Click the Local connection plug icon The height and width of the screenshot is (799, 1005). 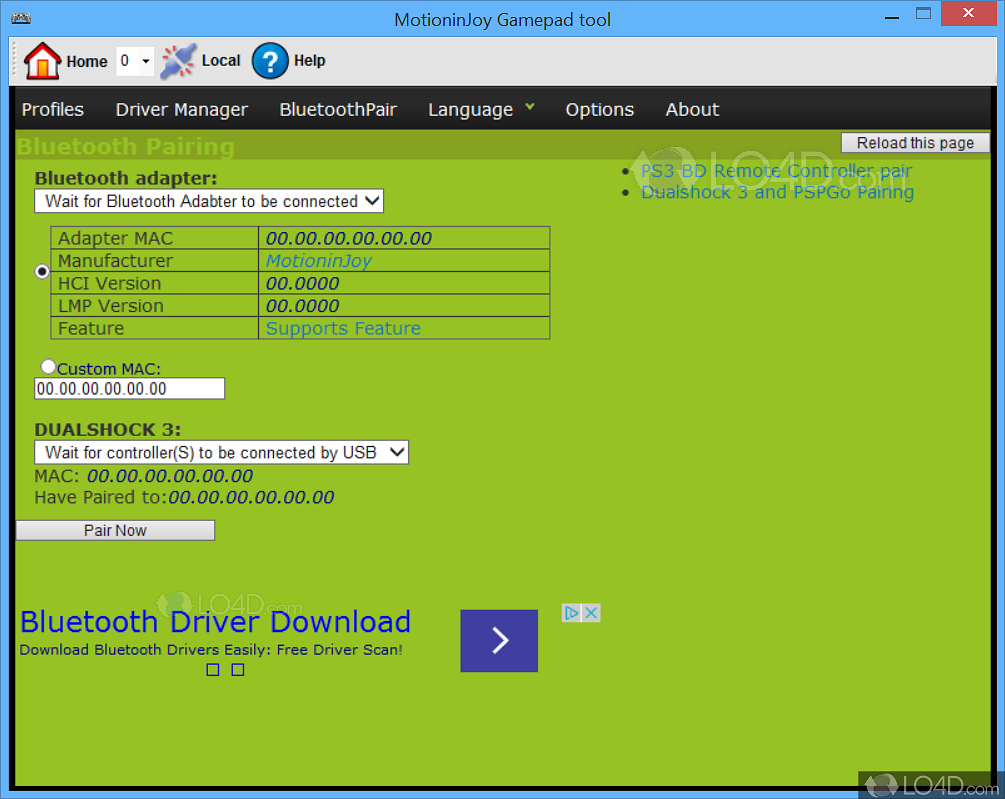(x=178, y=61)
